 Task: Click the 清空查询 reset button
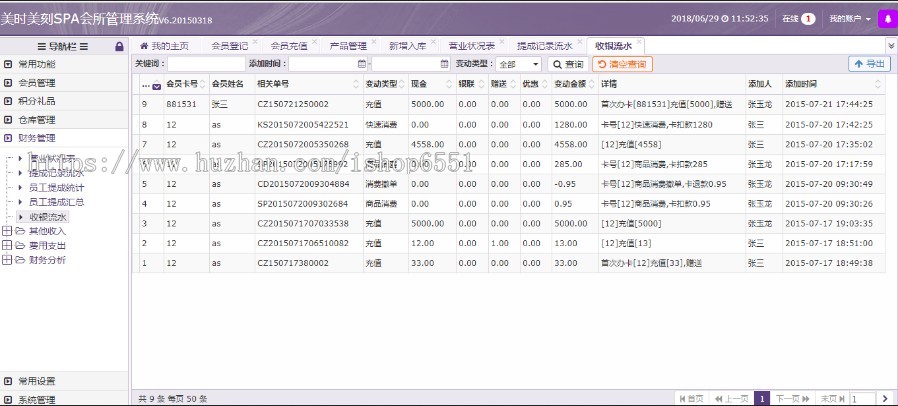622,64
